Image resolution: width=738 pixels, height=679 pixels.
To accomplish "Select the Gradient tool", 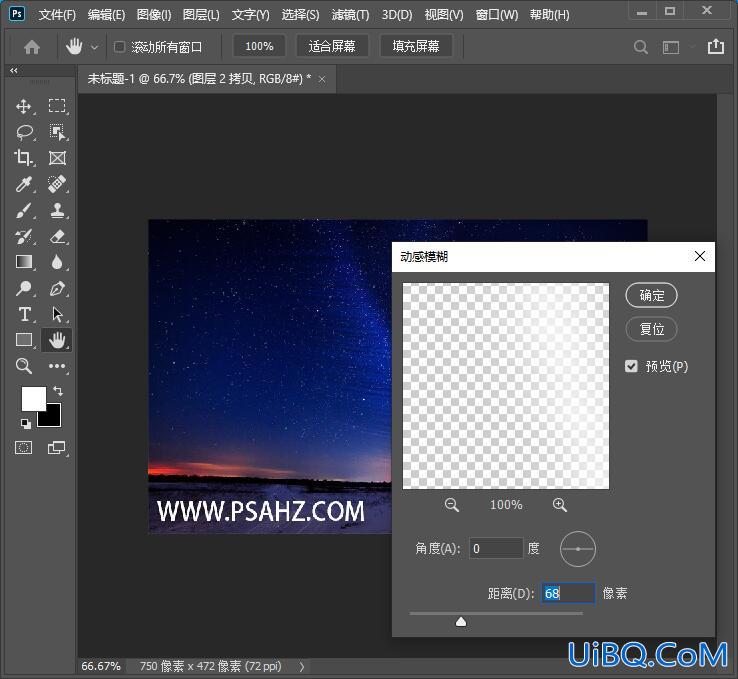I will click(24, 262).
